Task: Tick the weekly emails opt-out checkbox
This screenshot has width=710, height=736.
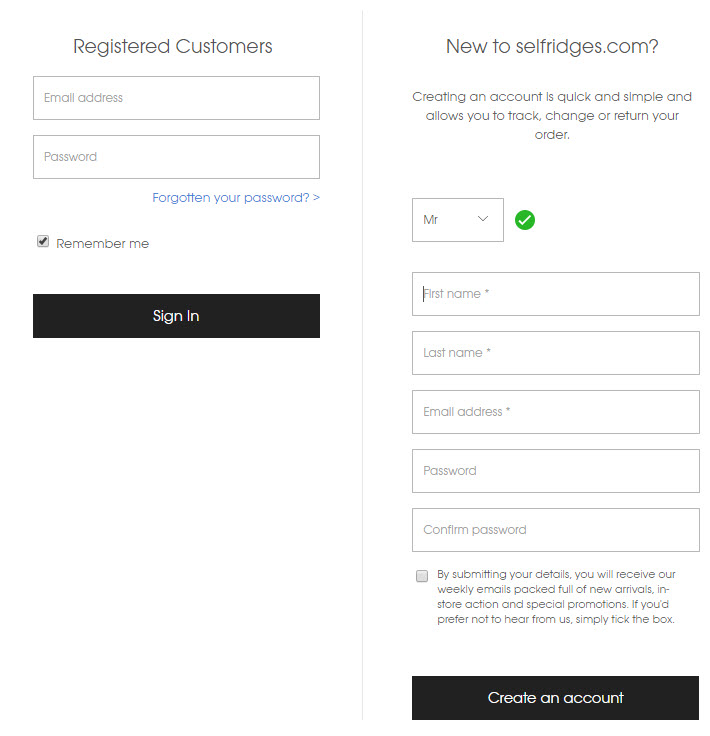Action: [x=422, y=576]
